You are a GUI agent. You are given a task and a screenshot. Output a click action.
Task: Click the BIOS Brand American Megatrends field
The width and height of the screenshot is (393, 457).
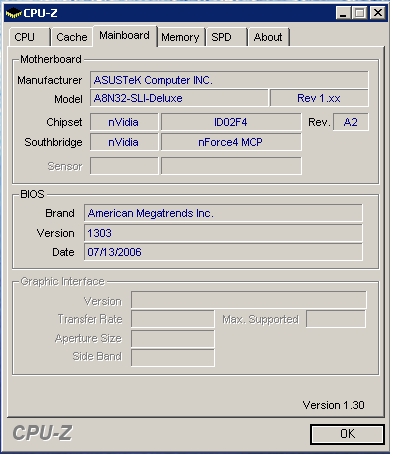click(x=223, y=213)
